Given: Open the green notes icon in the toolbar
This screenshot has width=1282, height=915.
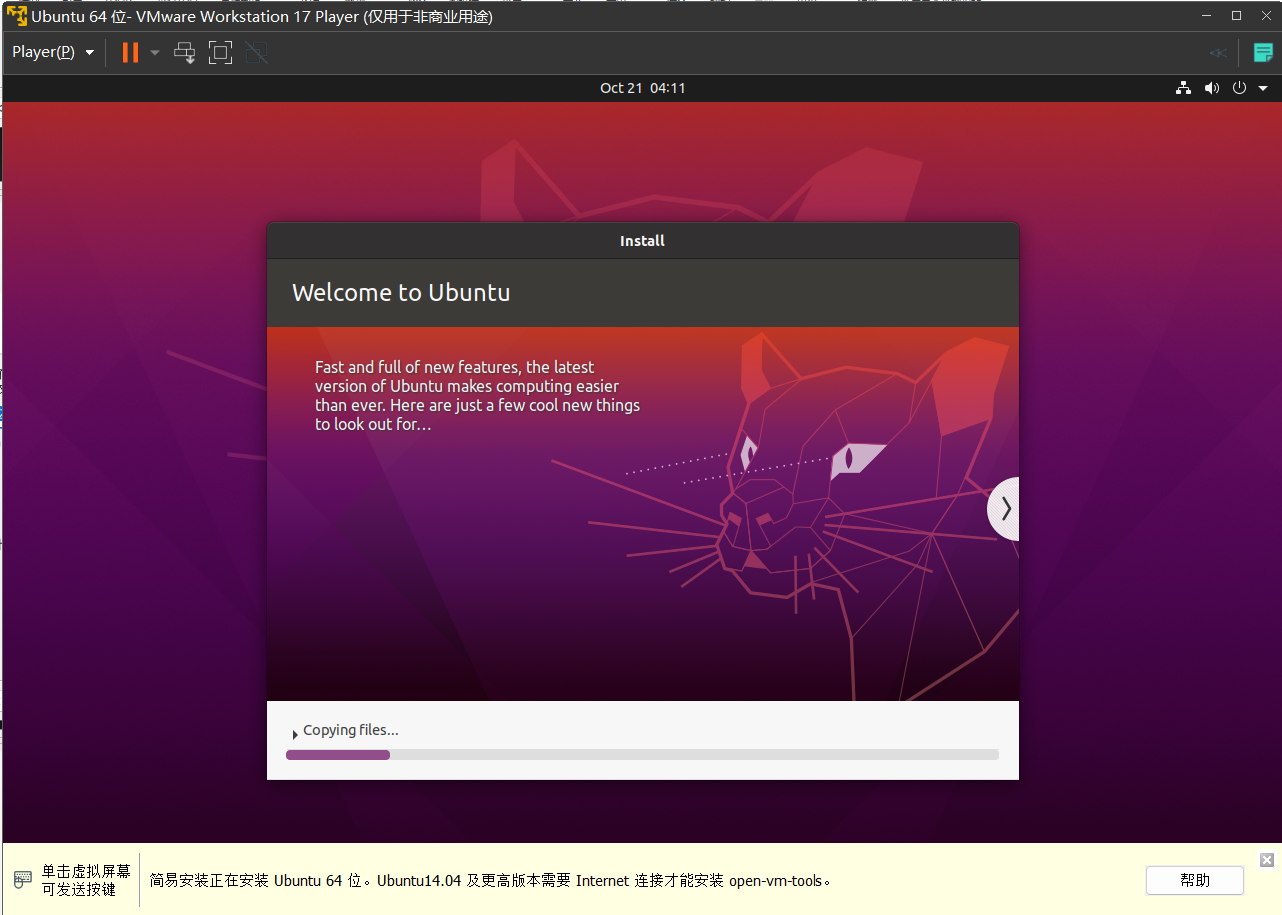Looking at the screenshot, I should point(1263,53).
